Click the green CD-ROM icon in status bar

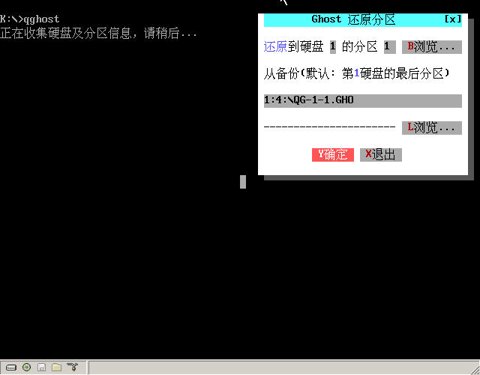(26, 367)
